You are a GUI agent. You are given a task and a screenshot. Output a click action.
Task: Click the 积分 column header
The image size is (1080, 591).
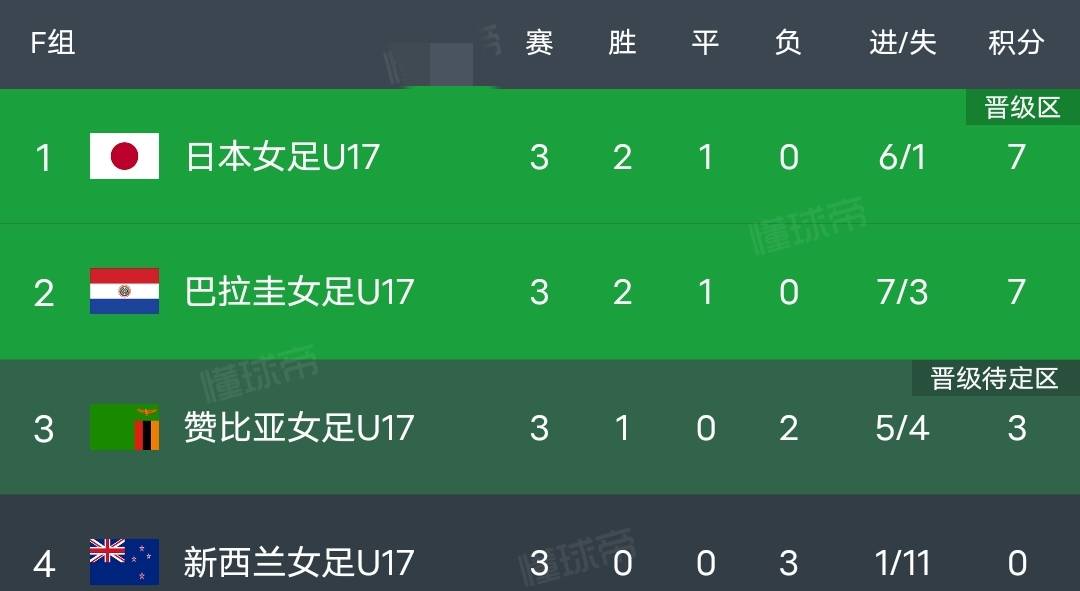point(1016,43)
